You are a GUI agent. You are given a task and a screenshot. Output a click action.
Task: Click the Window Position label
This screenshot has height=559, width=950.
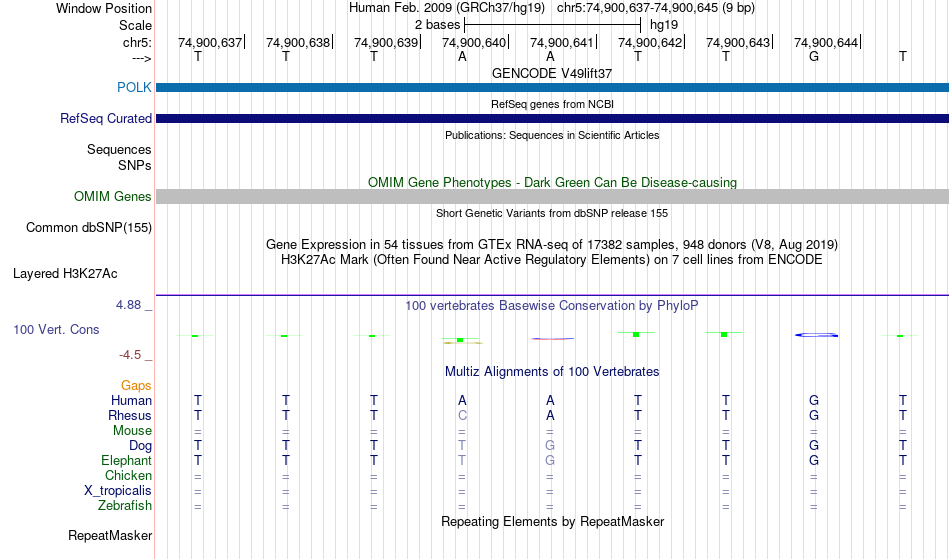click(104, 8)
